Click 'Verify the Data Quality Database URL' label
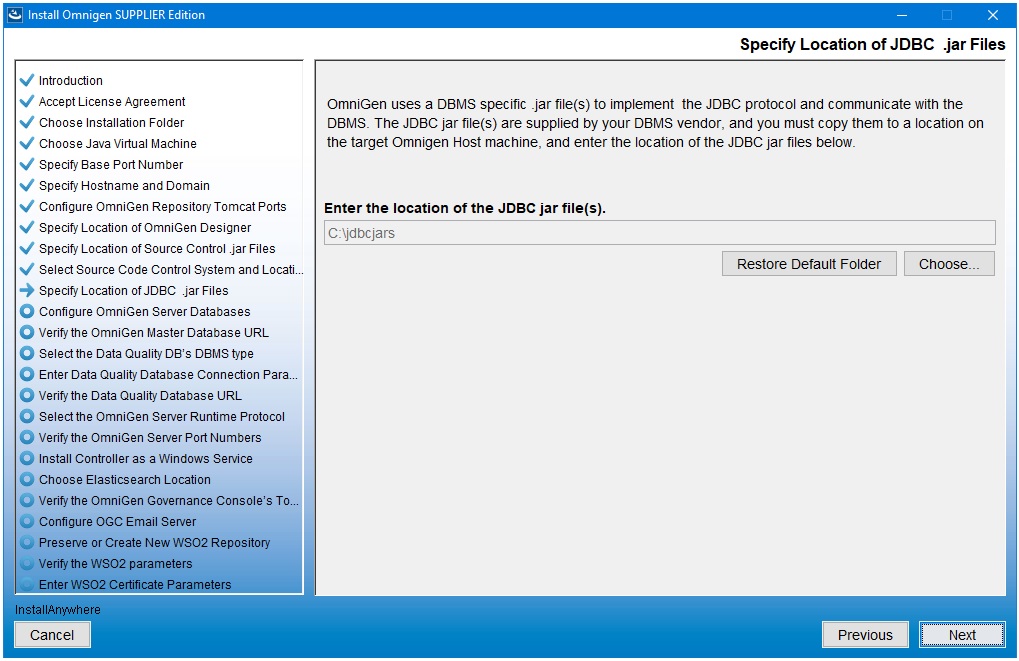This screenshot has width=1019, height=661. 140,395
